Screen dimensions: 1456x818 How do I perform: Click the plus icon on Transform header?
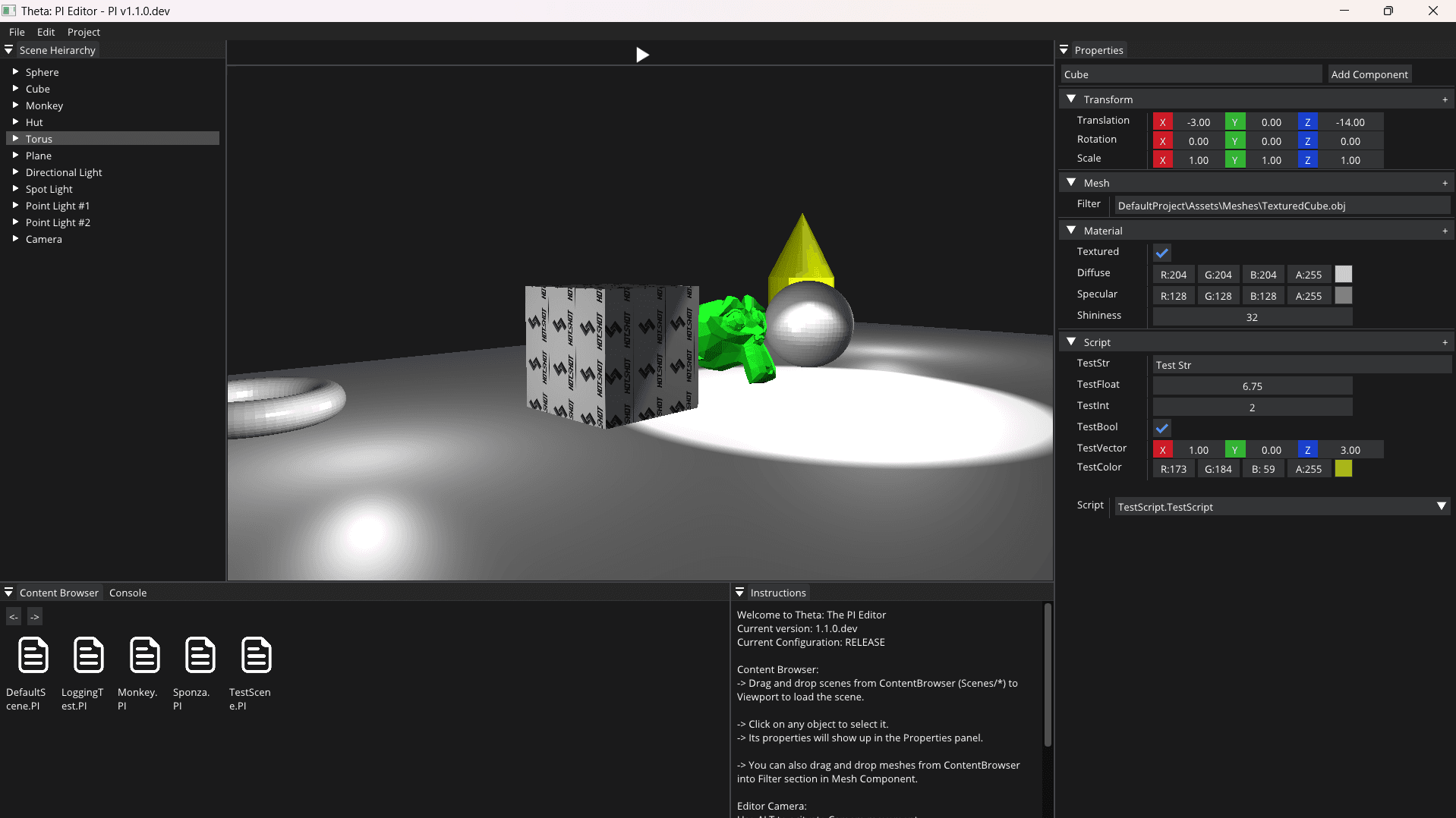1445,99
